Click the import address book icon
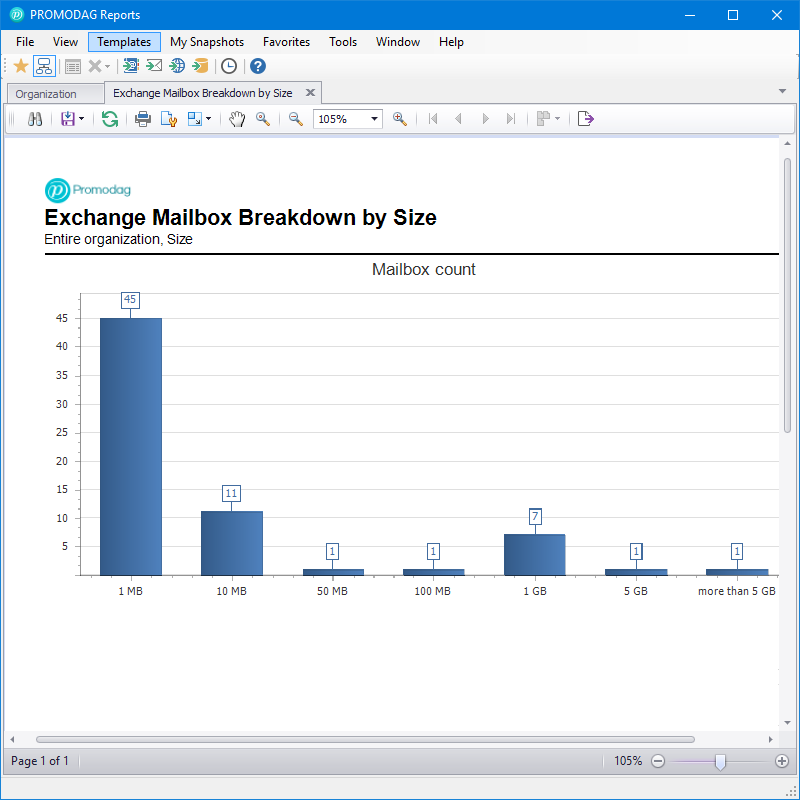 tap(131, 66)
